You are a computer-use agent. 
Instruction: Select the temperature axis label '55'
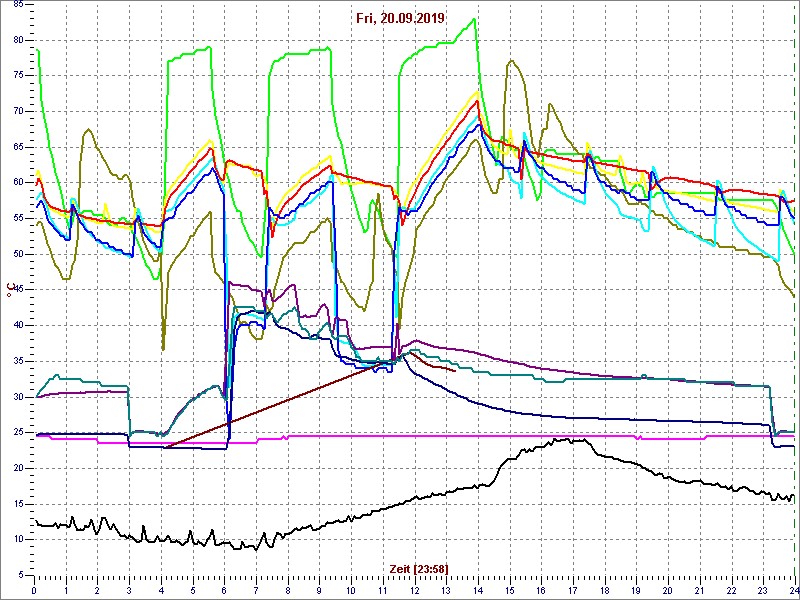click(17, 218)
